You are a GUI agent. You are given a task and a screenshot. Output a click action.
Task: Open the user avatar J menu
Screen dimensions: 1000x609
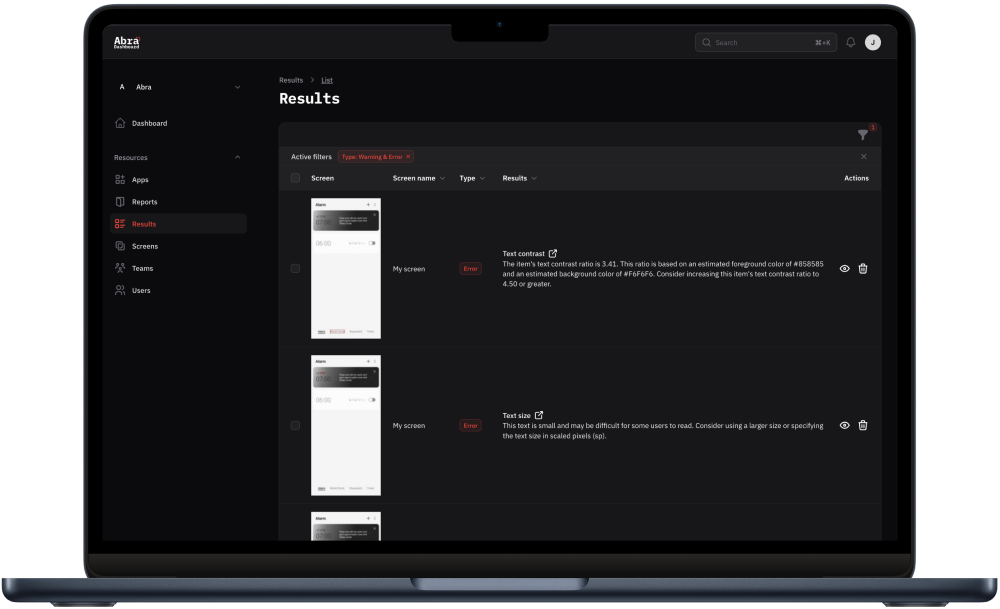[872, 42]
